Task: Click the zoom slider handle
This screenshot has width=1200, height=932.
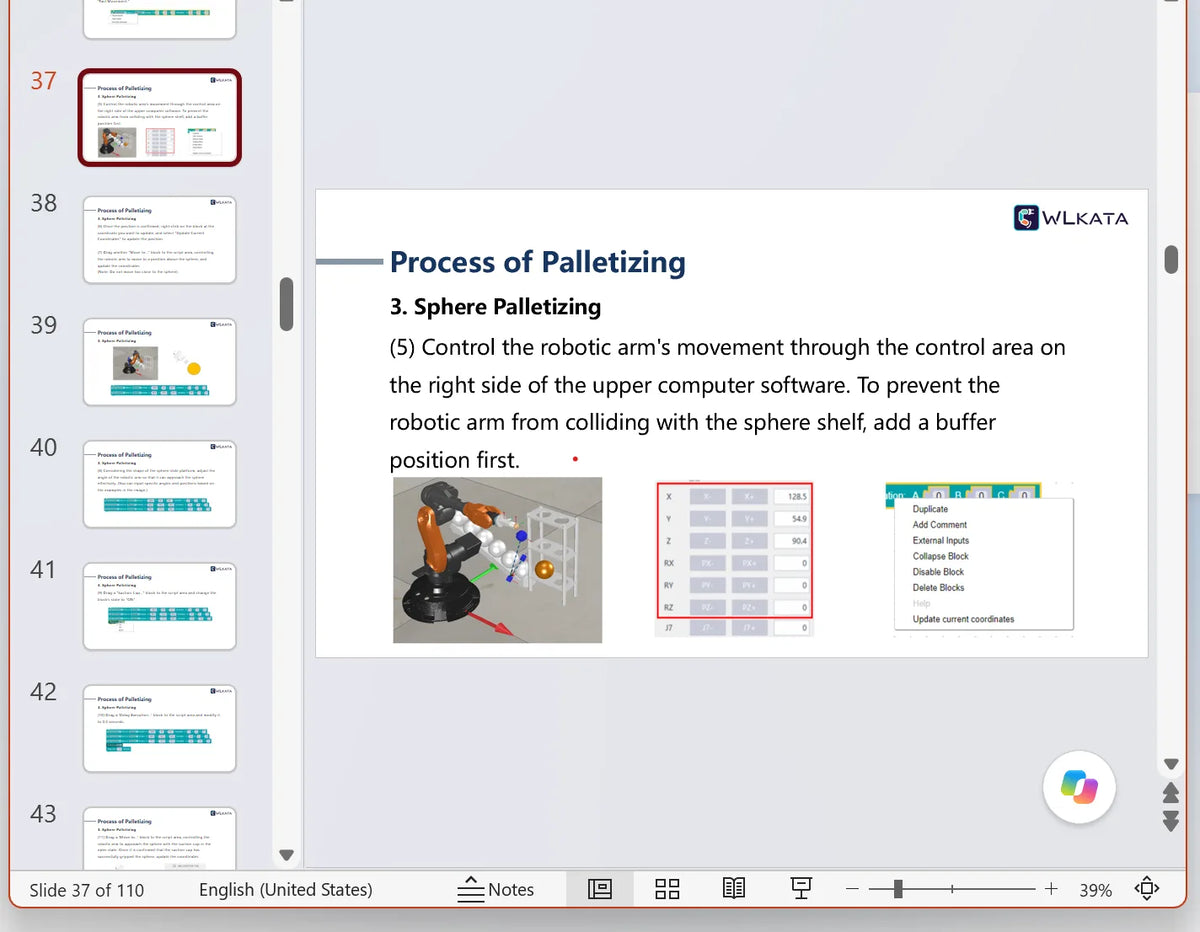Action: tap(899, 889)
